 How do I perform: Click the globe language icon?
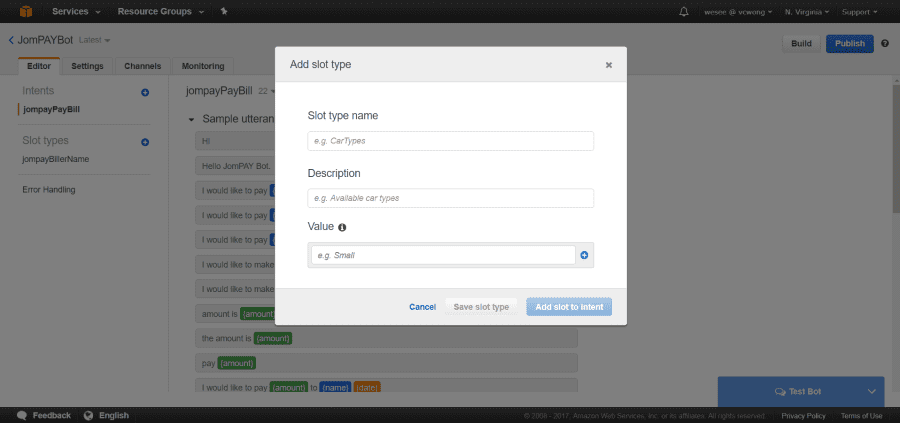tap(88, 415)
